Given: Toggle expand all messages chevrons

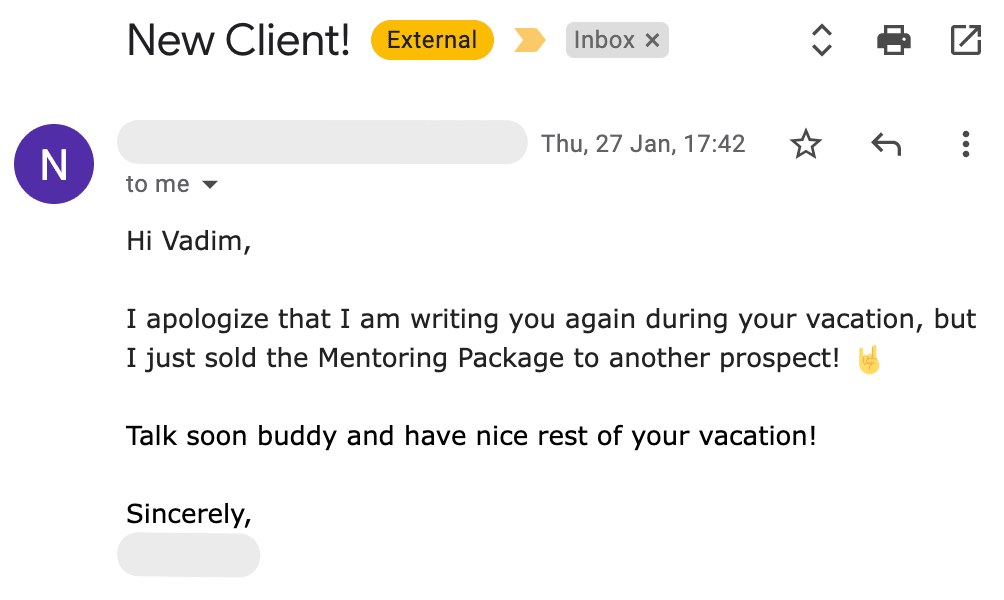Looking at the screenshot, I should tap(821, 41).
